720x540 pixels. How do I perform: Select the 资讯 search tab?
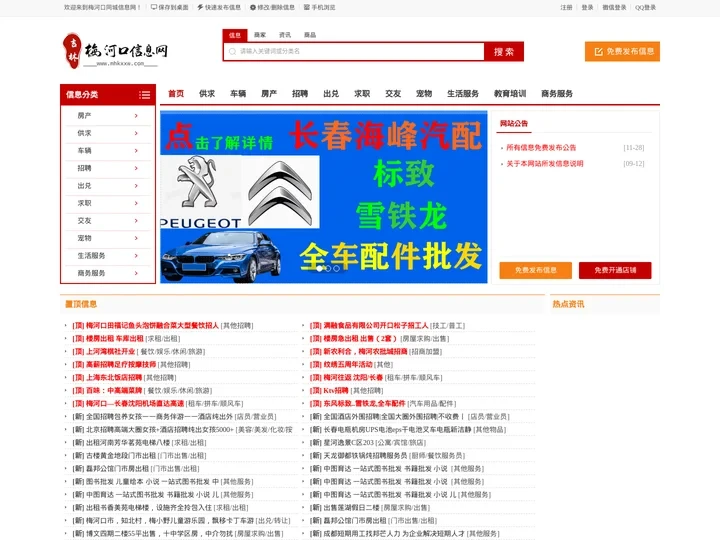tap(285, 35)
